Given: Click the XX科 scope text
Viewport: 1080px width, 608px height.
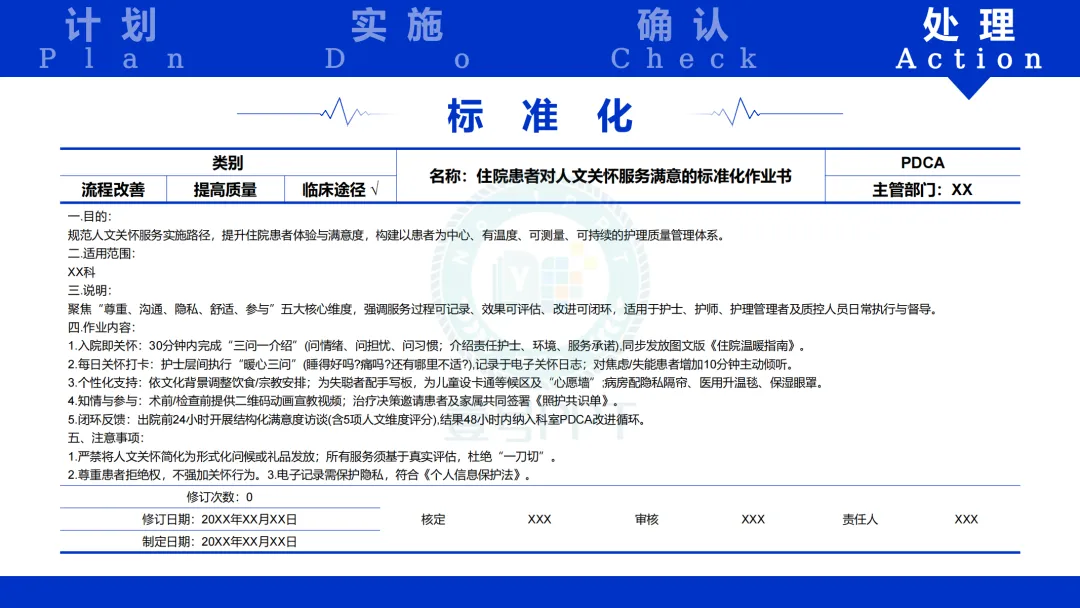Looking at the screenshot, I should [x=81, y=272].
